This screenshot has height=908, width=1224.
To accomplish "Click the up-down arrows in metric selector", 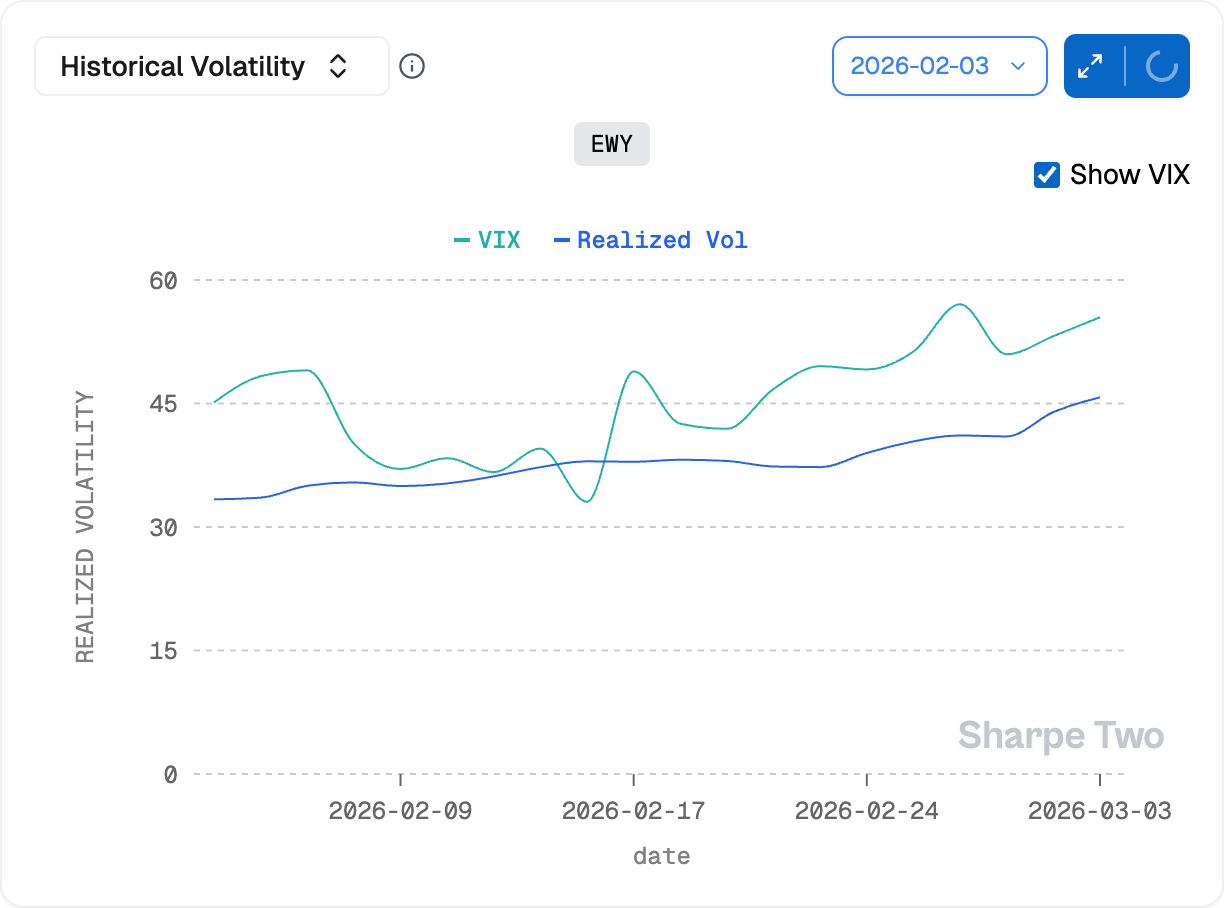I will (339, 66).
